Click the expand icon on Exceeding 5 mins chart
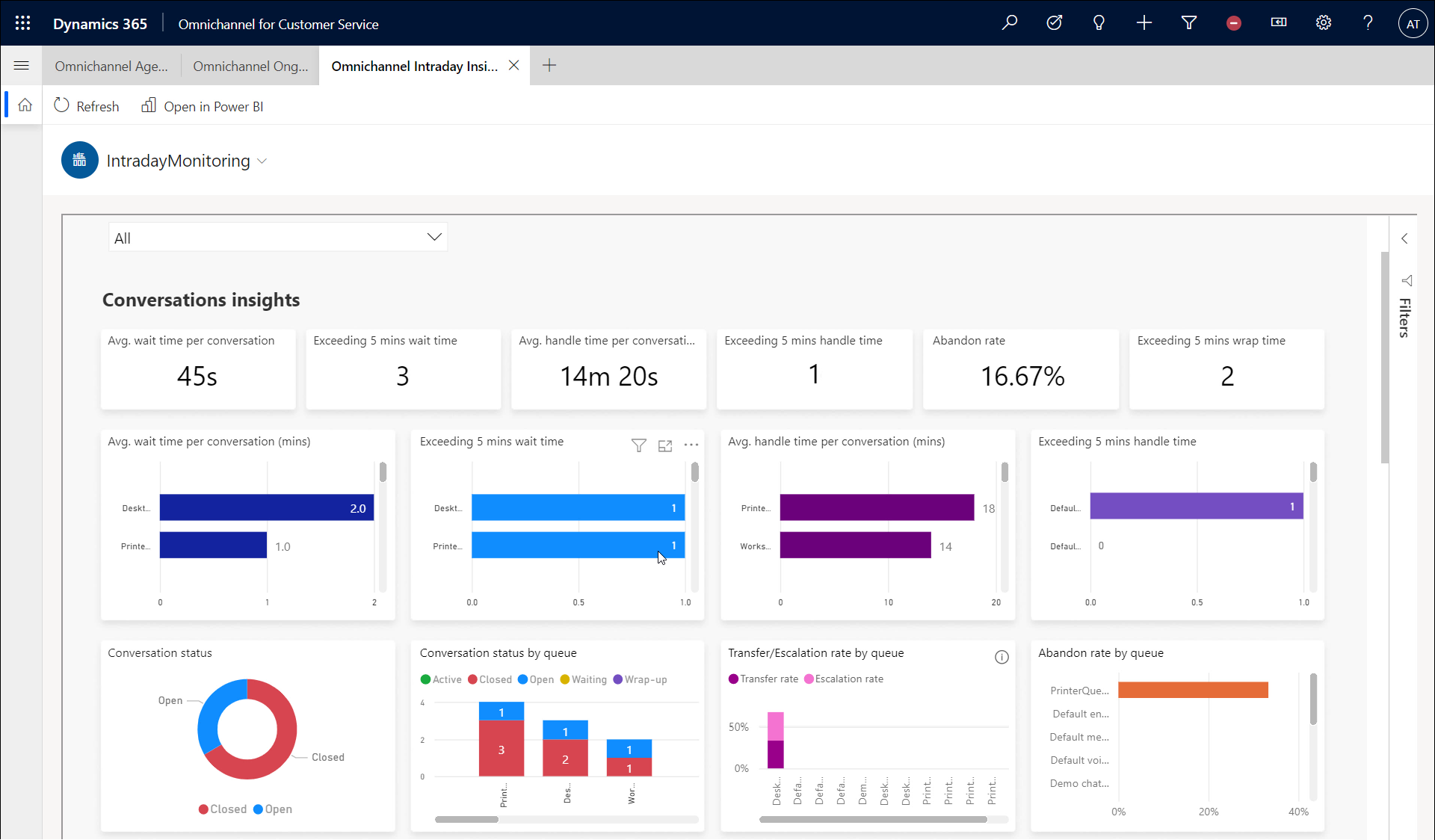Image resolution: width=1435 pixels, height=840 pixels. [665, 445]
